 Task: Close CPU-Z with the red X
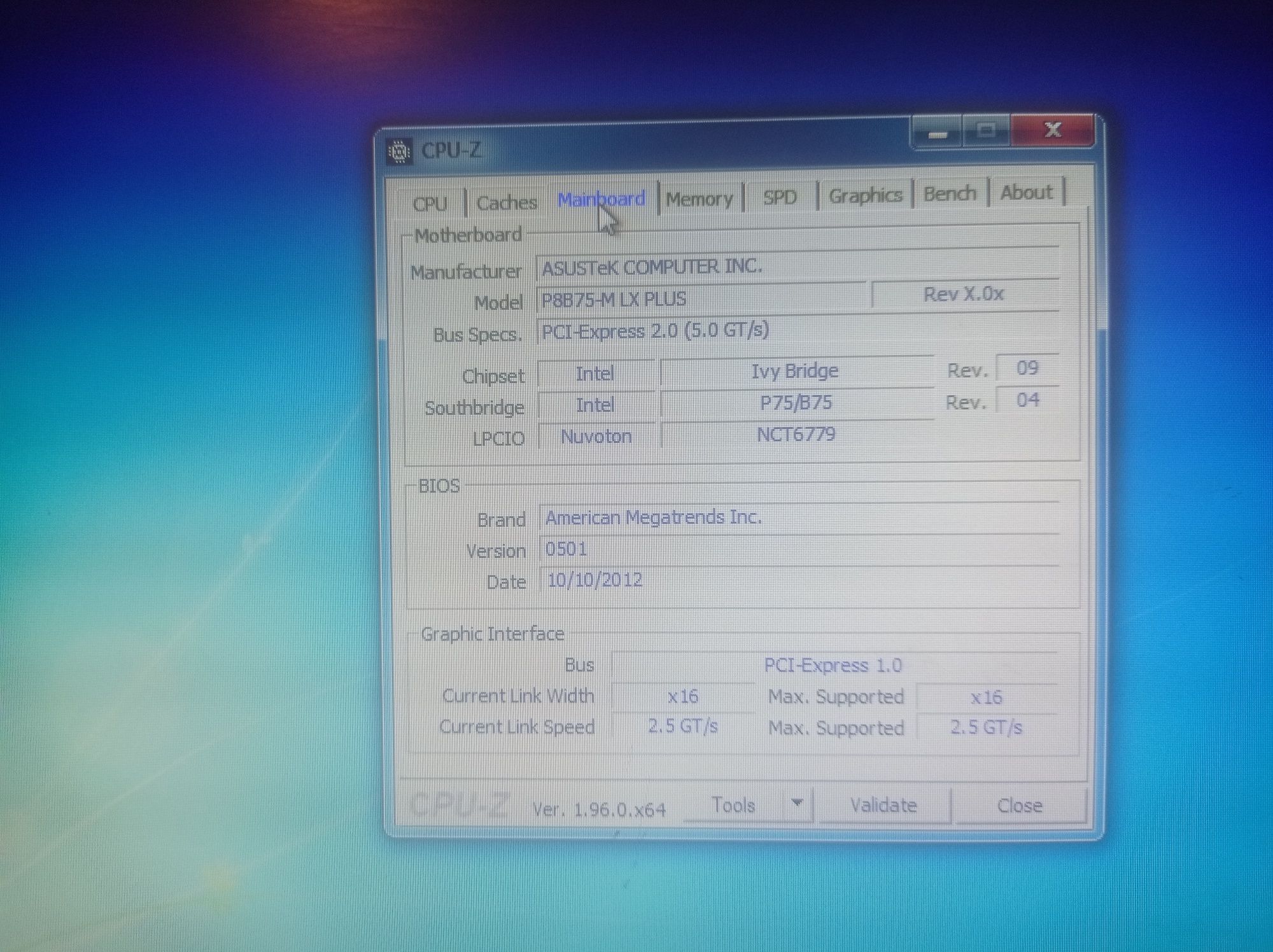click(x=1053, y=129)
